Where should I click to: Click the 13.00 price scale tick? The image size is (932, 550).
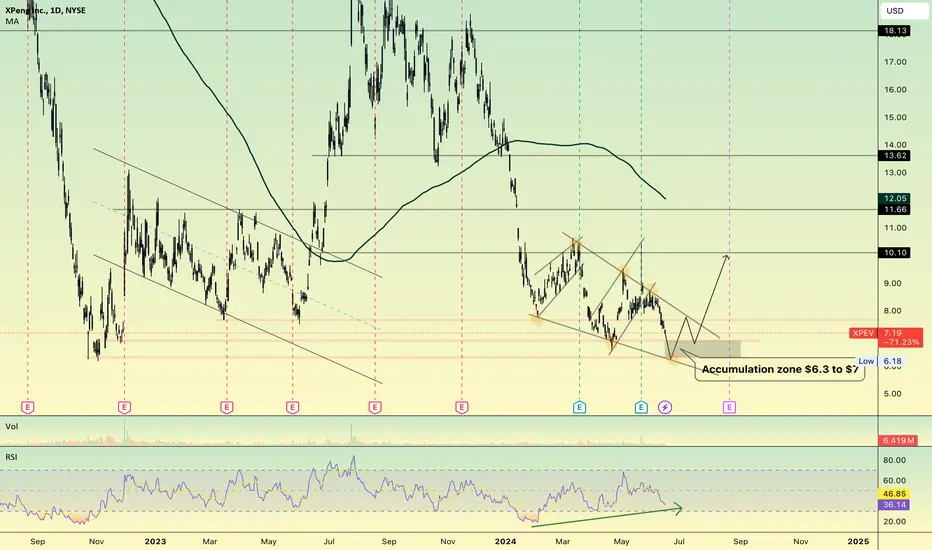(x=895, y=172)
